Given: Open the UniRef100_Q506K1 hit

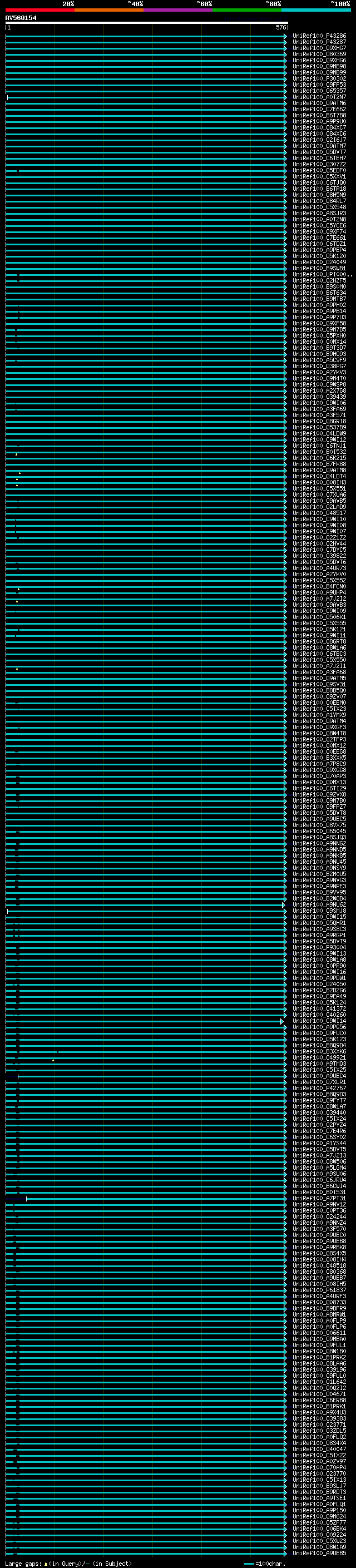Looking at the screenshot, I should tap(319, 617).
